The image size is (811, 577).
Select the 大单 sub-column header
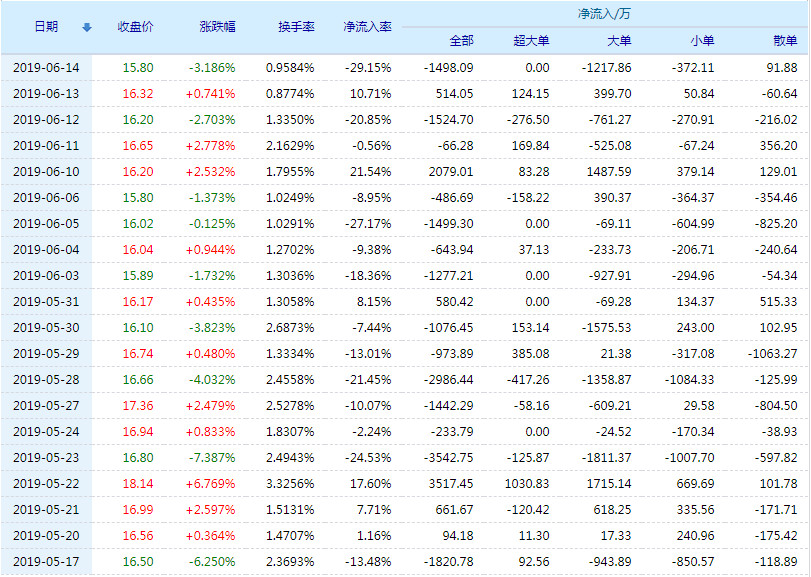619,41
